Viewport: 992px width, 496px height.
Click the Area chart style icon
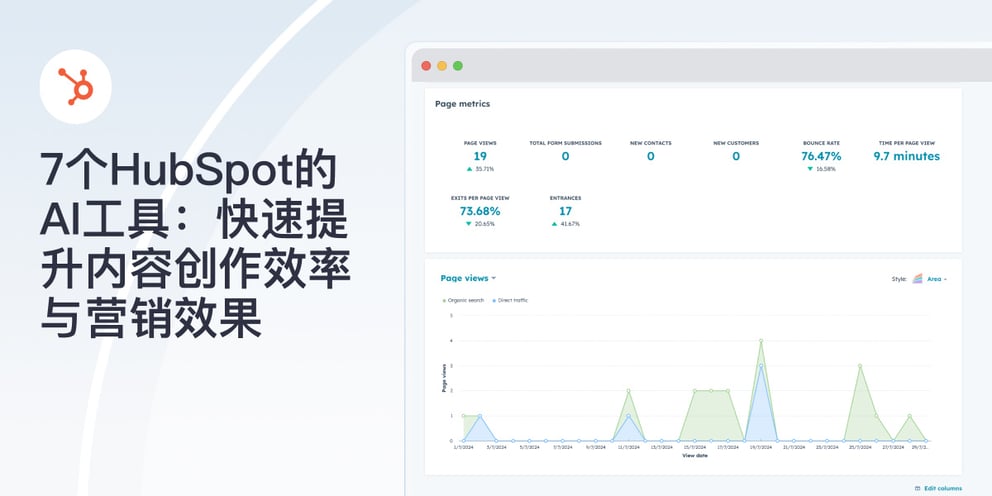click(x=917, y=279)
